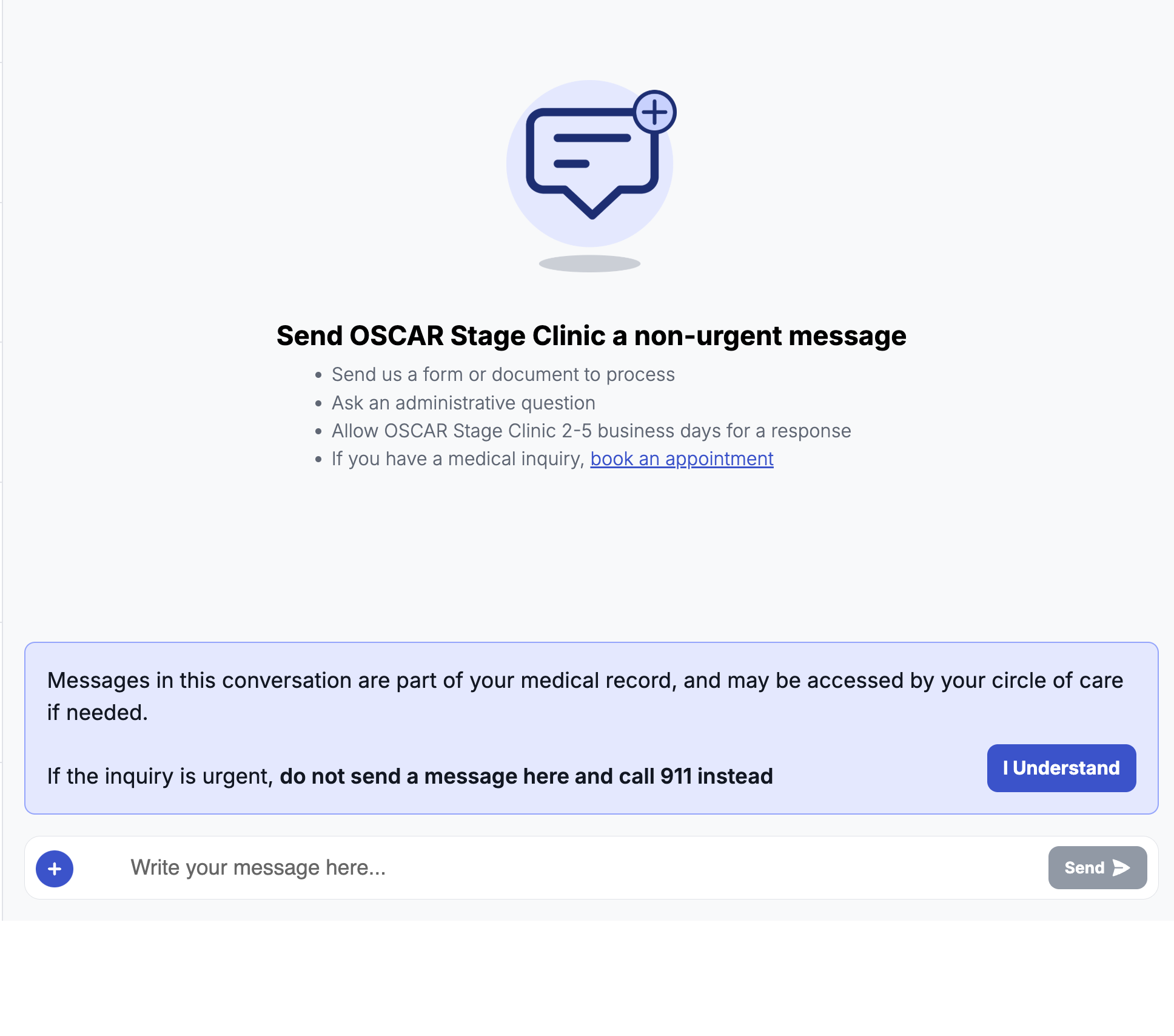Click the non-urgent message heading
The image size is (1174, 1036).
pyautogui.click(x=591, y=336)
